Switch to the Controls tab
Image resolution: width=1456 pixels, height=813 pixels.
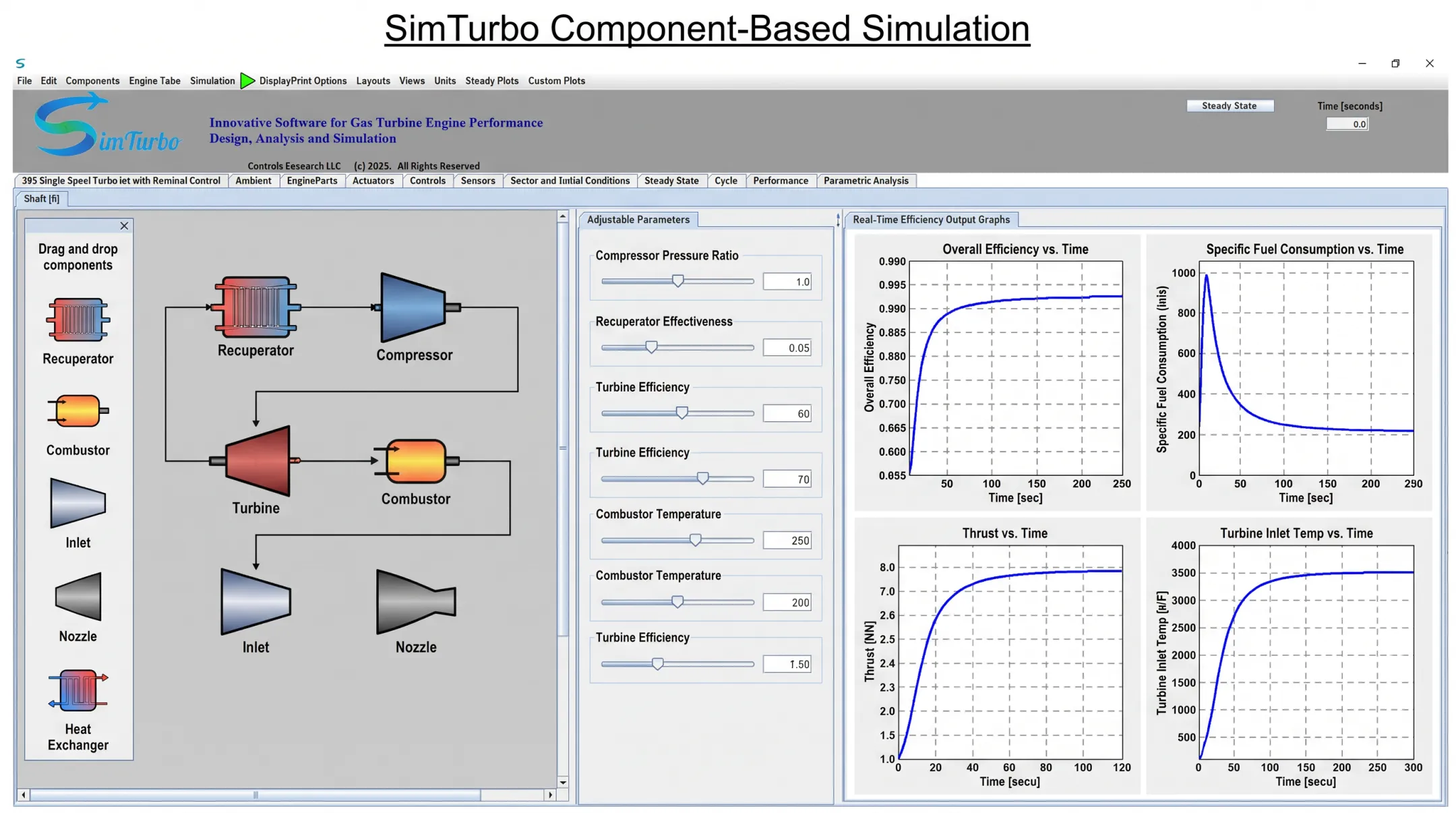coord(427,181)
